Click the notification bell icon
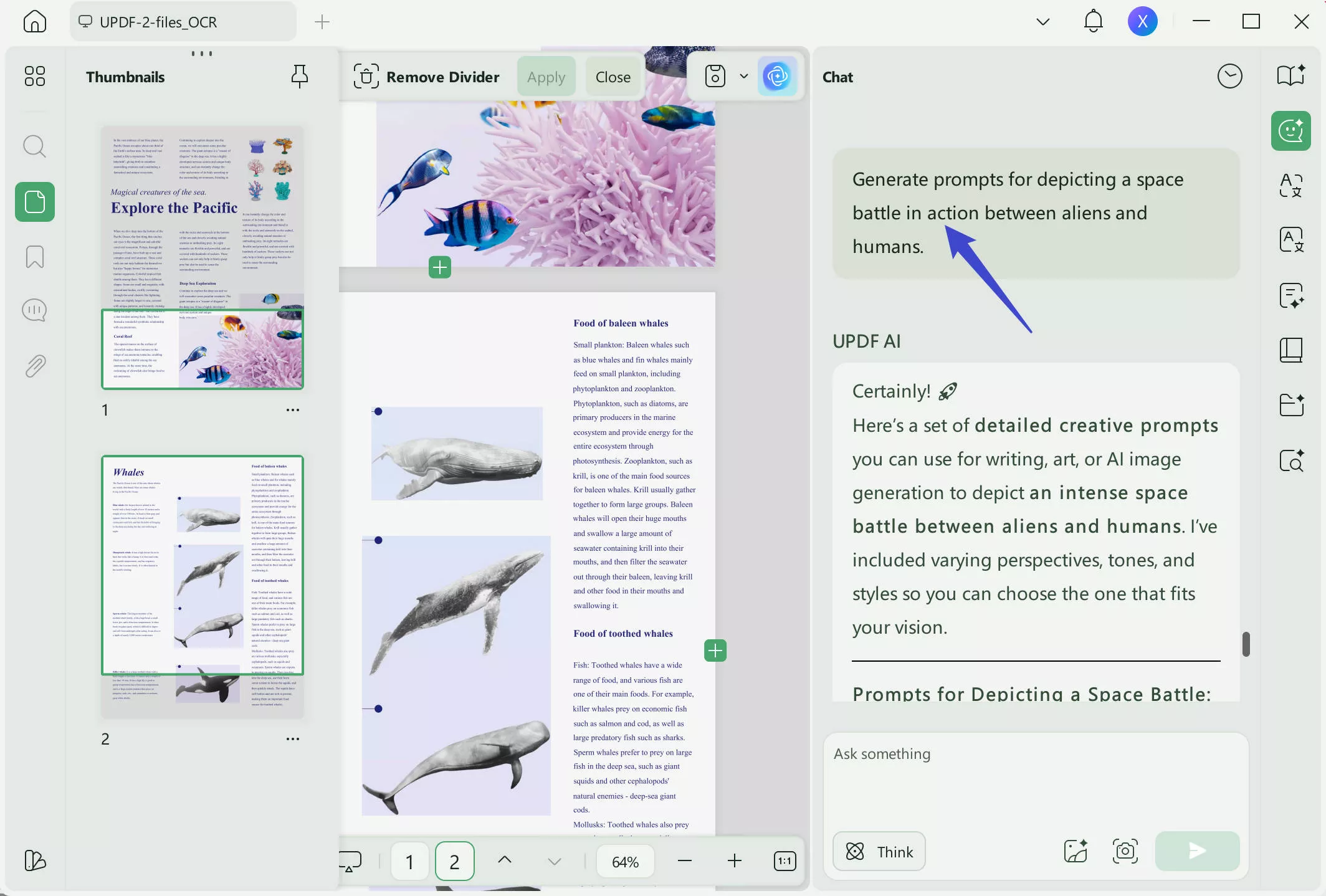The width and height of the screenshot is (1326, 896). (x=1093, y=22)
